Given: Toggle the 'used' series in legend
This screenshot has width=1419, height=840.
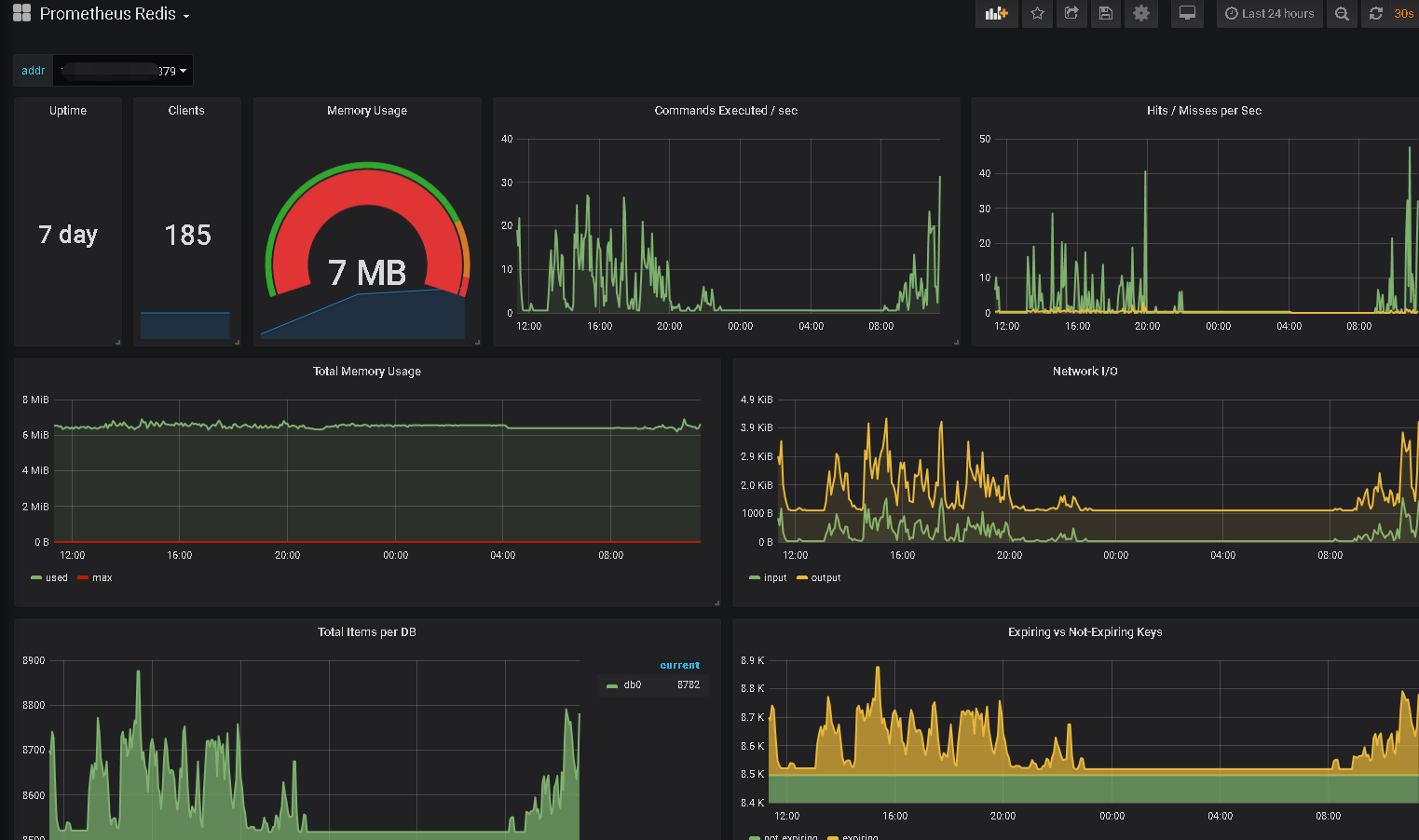Looking at the screenshot, I should coord(56,578).
